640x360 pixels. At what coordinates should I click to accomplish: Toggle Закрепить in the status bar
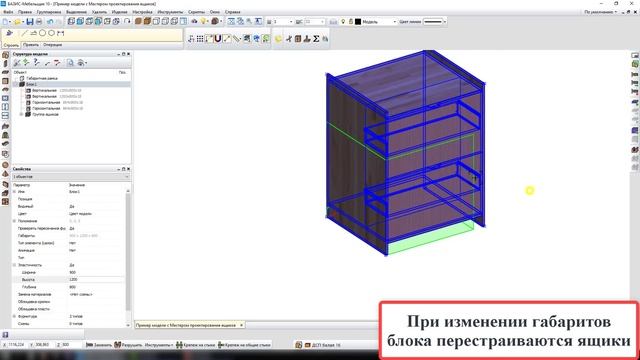(99, 345)
